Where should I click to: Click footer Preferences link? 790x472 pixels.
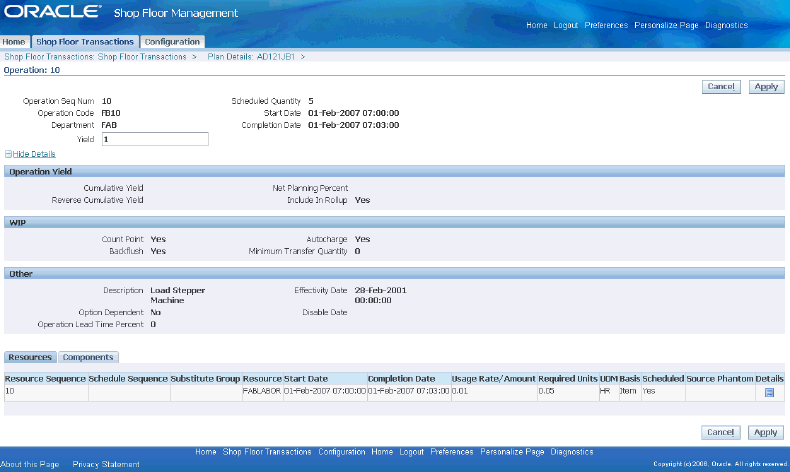tap(452, 452)
